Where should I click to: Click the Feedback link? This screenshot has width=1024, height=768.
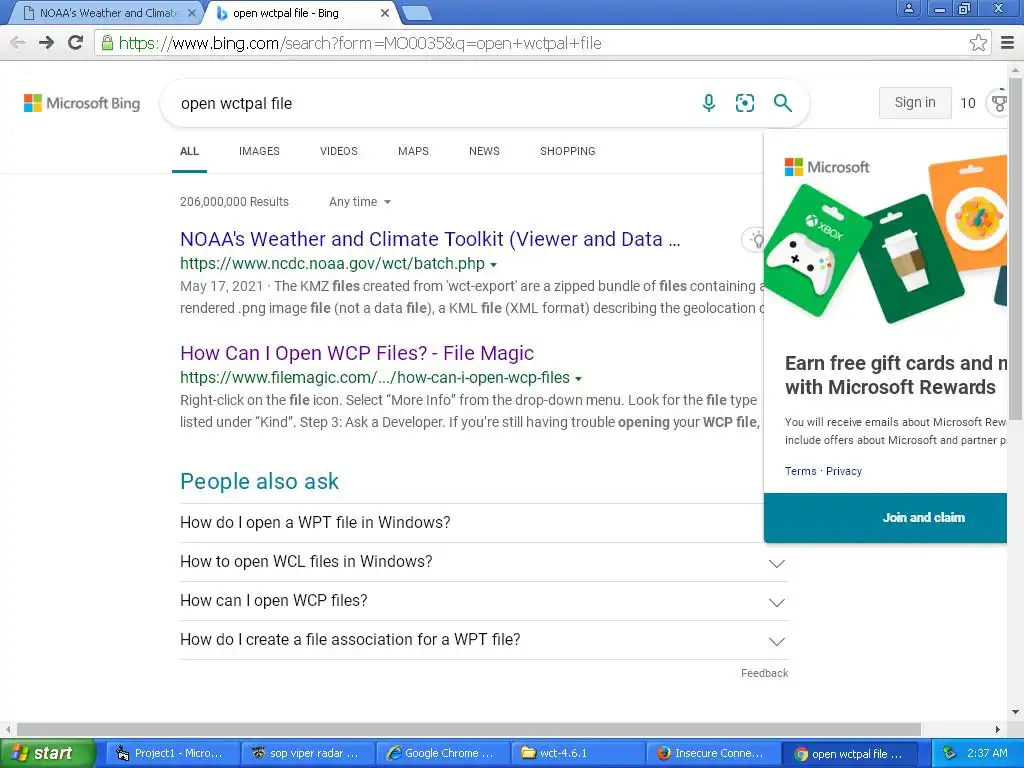click(x=764, y=673)
